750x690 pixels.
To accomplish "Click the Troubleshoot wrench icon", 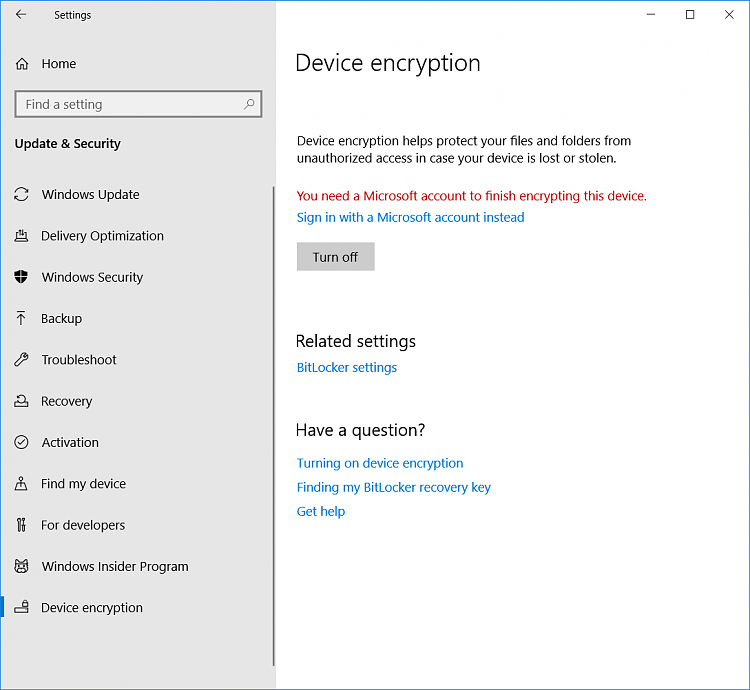I will [x=22, y=360].
